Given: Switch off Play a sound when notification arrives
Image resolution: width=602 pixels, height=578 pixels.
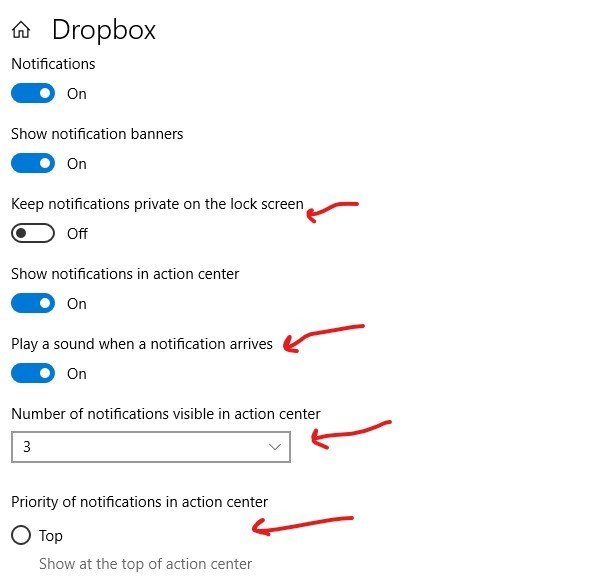Looking at the screenshot, I should (33, 373).
